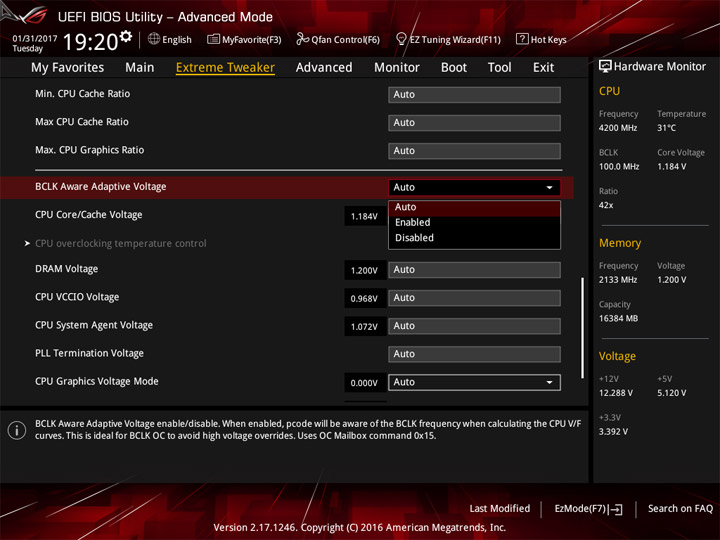
Task: Collapse the BCLK Aware Adaptive Voltage dropdown arrow
Action: point(549,187)
